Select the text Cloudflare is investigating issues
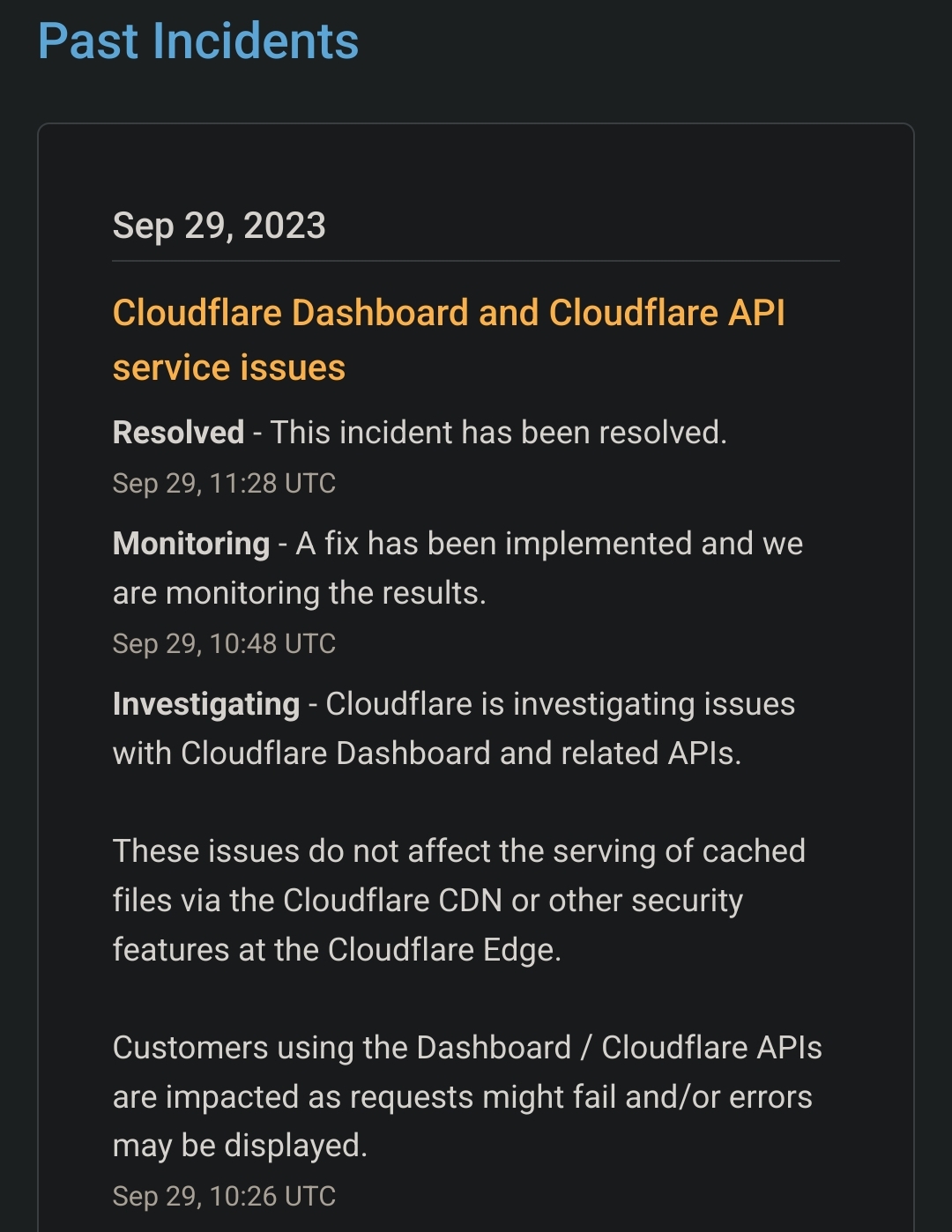The width and height of the screenshot is (952, 1232). [x=561, y=704]
